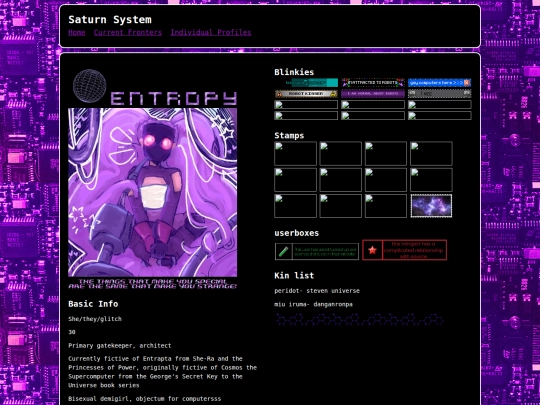Viewport: 540px width, 405px height.
Task: Click 'Primary gatekeeper, architect' line
Action: point(120,345)
